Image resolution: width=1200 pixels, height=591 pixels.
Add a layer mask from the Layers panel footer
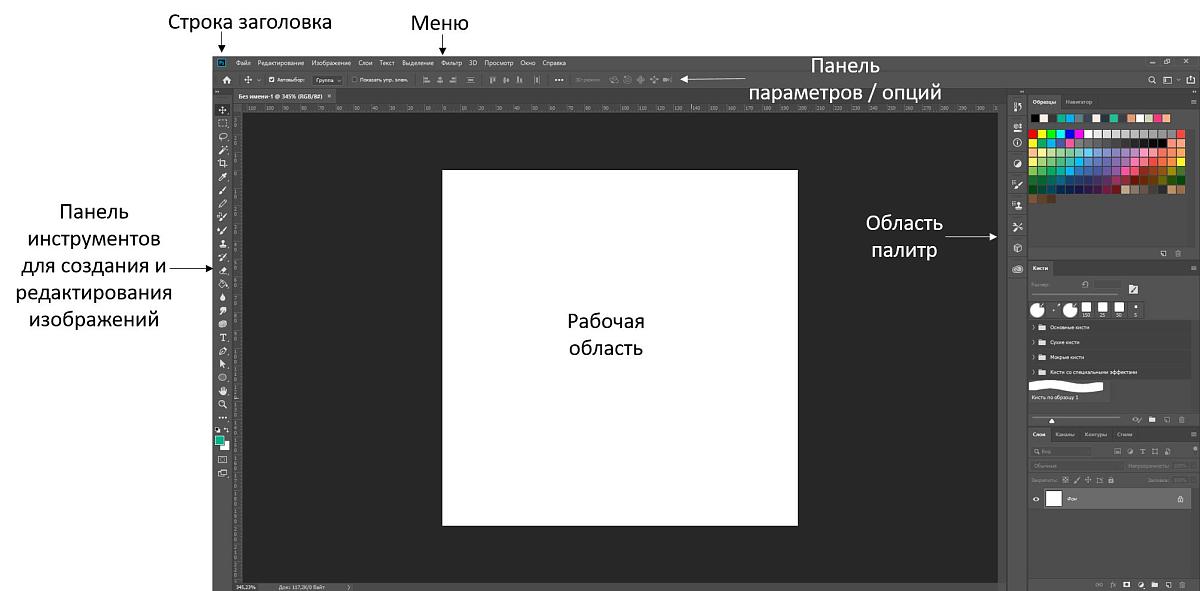pos(1126,584)
